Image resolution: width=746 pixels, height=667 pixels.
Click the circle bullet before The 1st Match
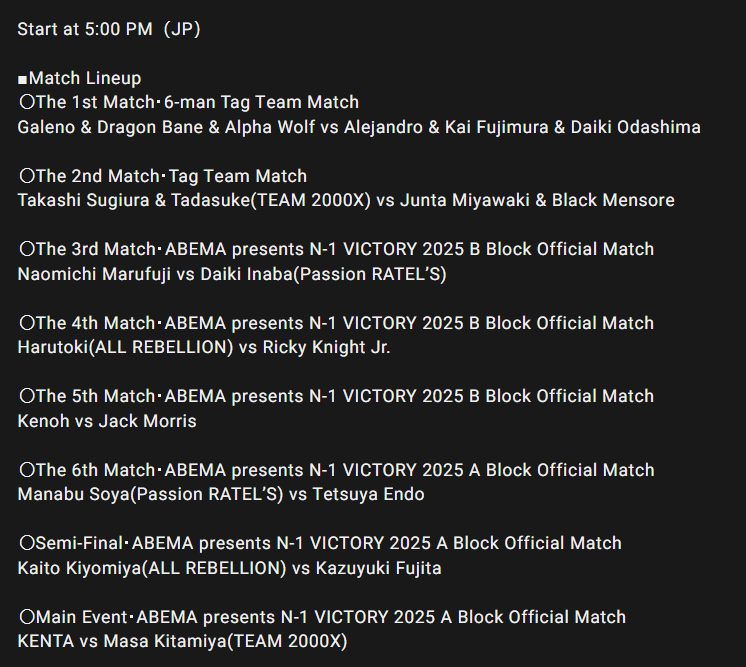click(x=27, y=101)
